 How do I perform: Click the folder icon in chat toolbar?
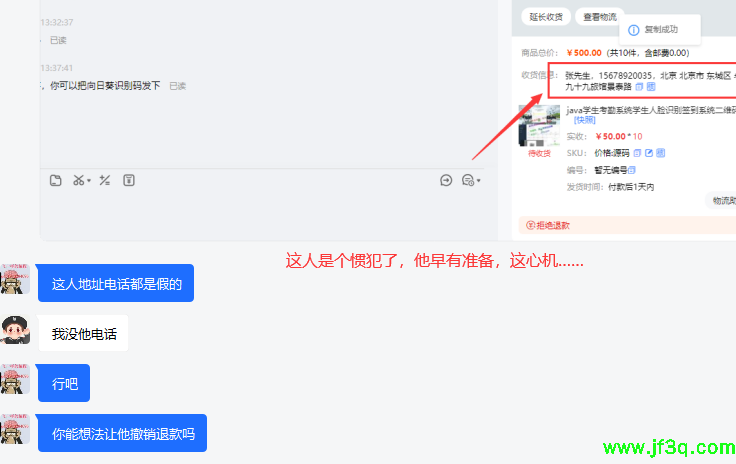[56, 180]
